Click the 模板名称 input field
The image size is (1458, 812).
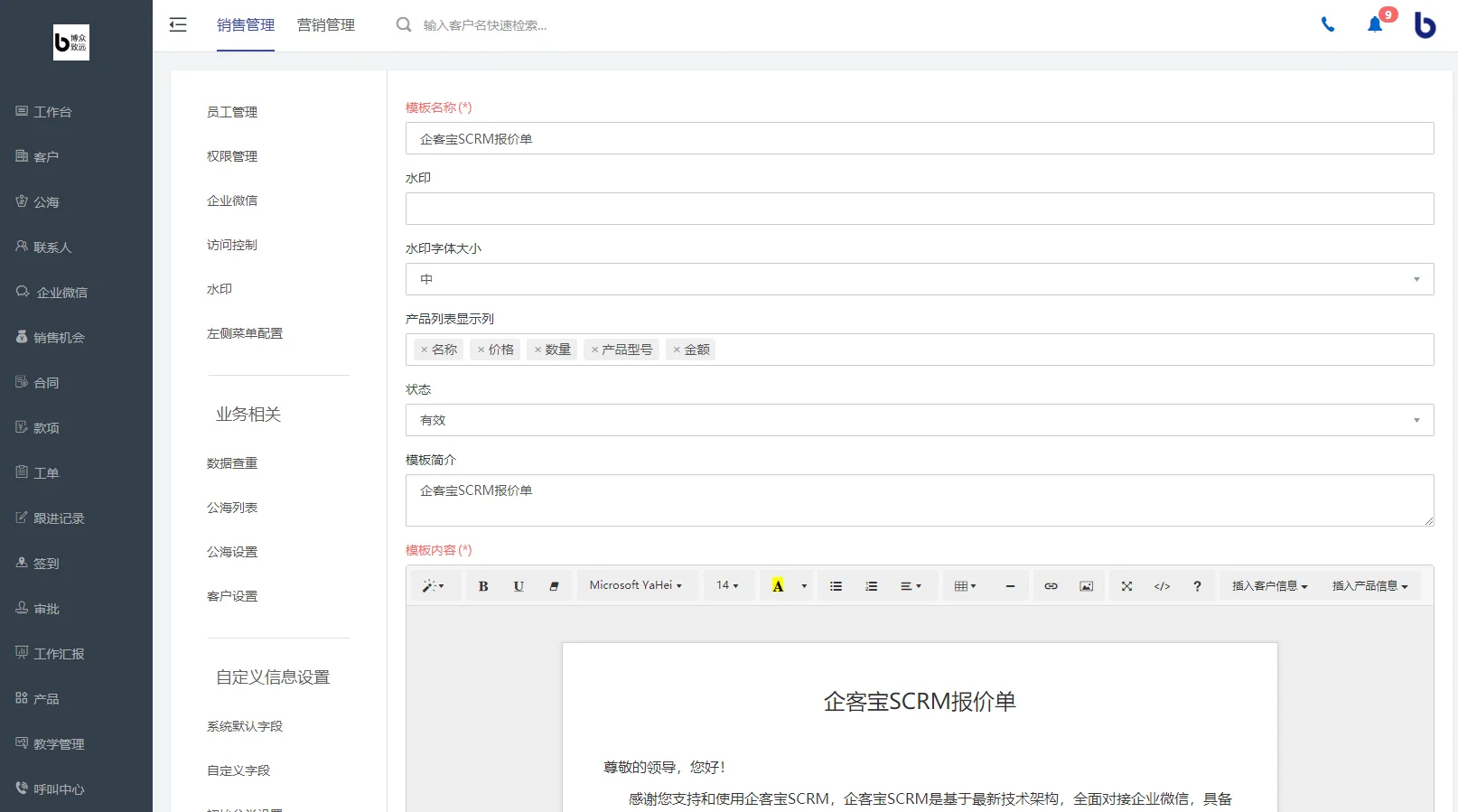pos(920,138)
